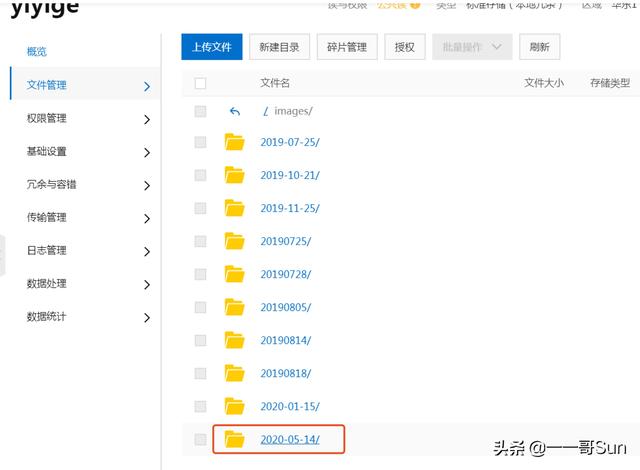Viewport: 640px width, 470px height.
Task: Check the box for folder 20190818/
Action: 200,374
